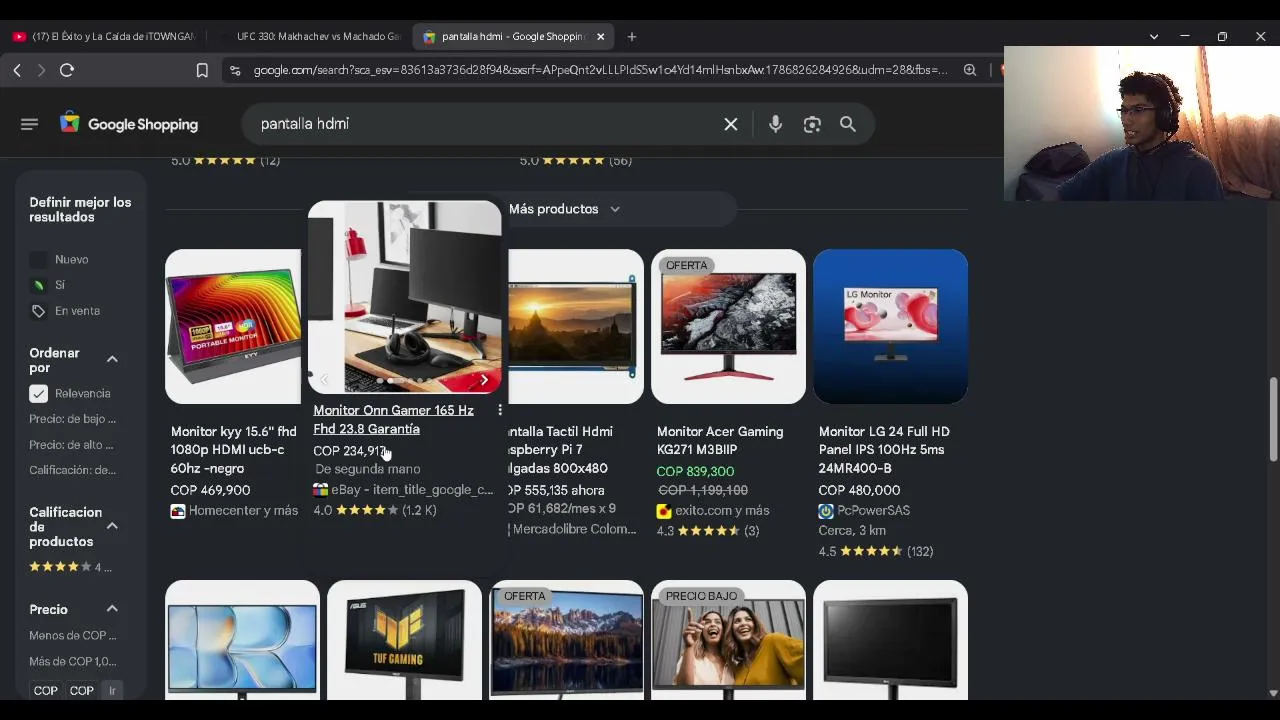
Task: Collapse the Calificacion de productos section
Action: pos(112,526)
